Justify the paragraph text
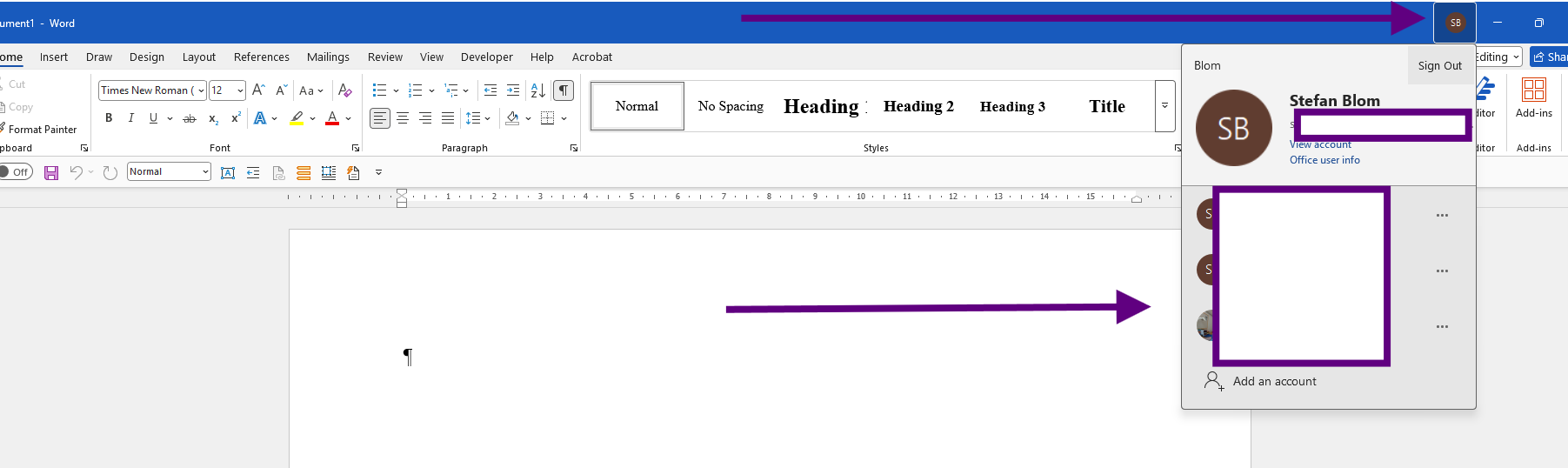The height and width of the screenshot is (468, 1568). pyautogui.click(x=448, y=118)
